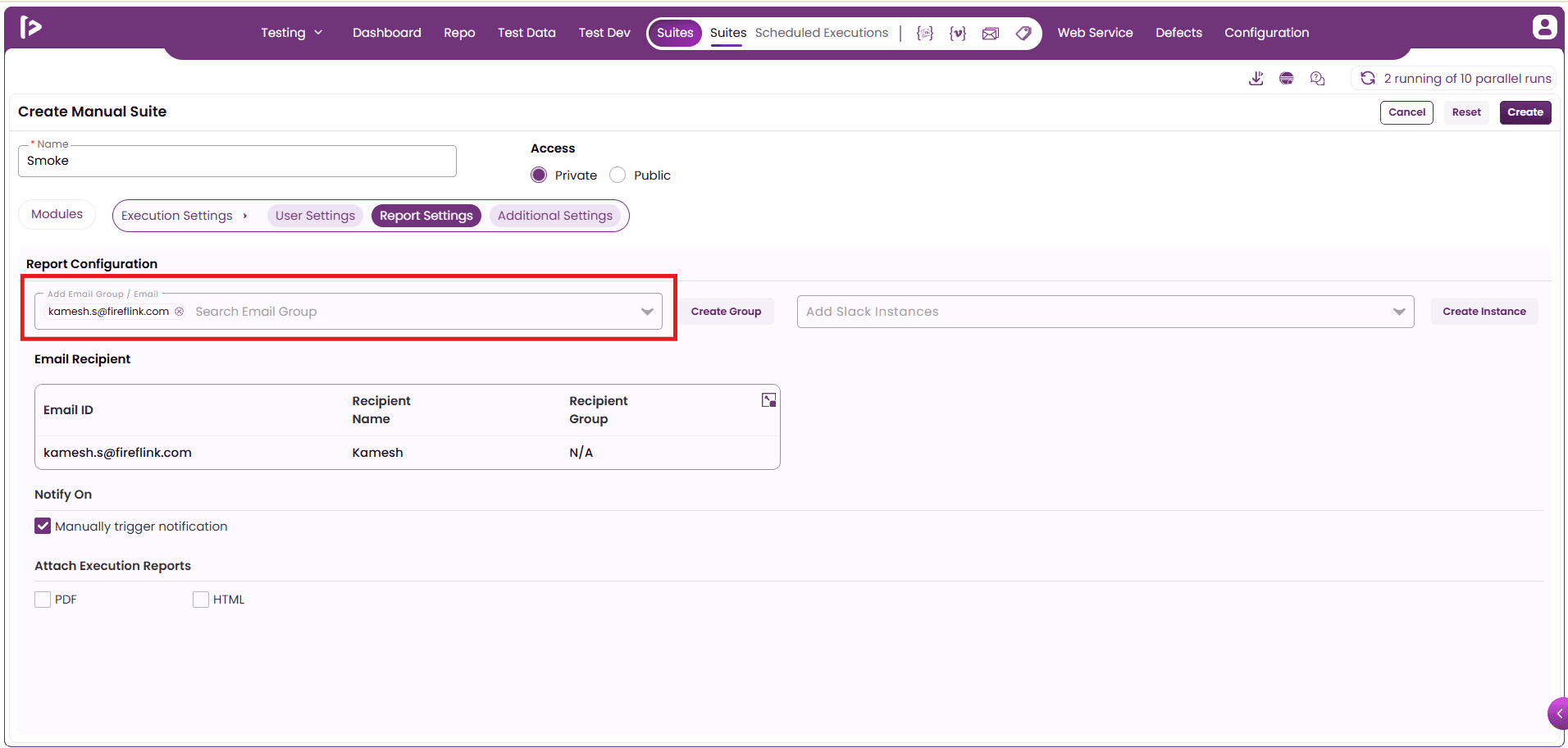Remove kamesh.s@fireflink.com chip from email field
1568x748 pixels.
[x=180, y=312]
